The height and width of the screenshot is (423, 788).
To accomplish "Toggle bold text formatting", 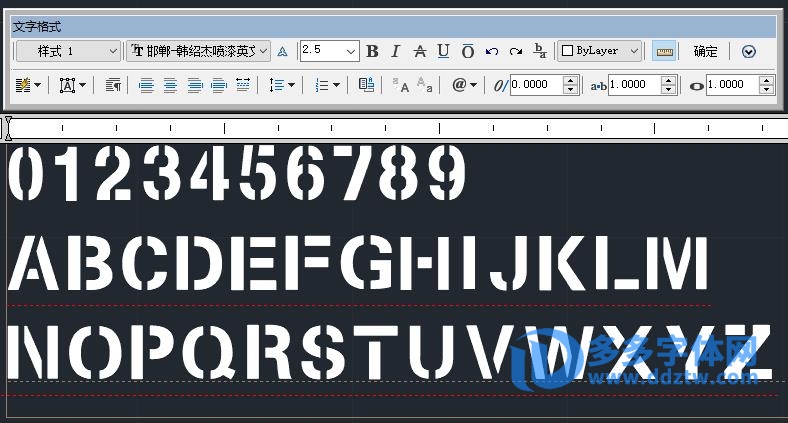I will pos(373,51).
